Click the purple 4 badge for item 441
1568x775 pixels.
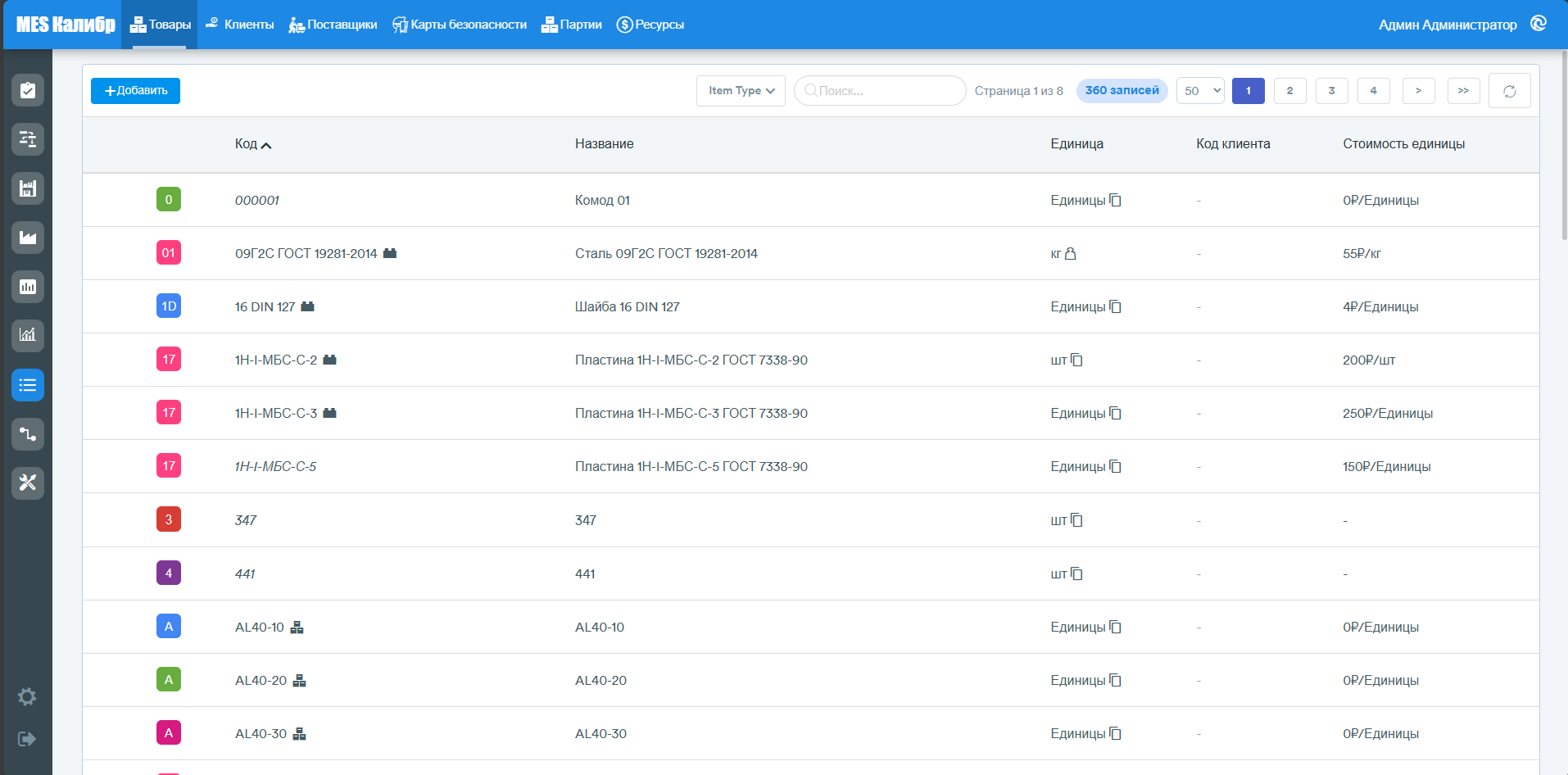coord(169,573)
